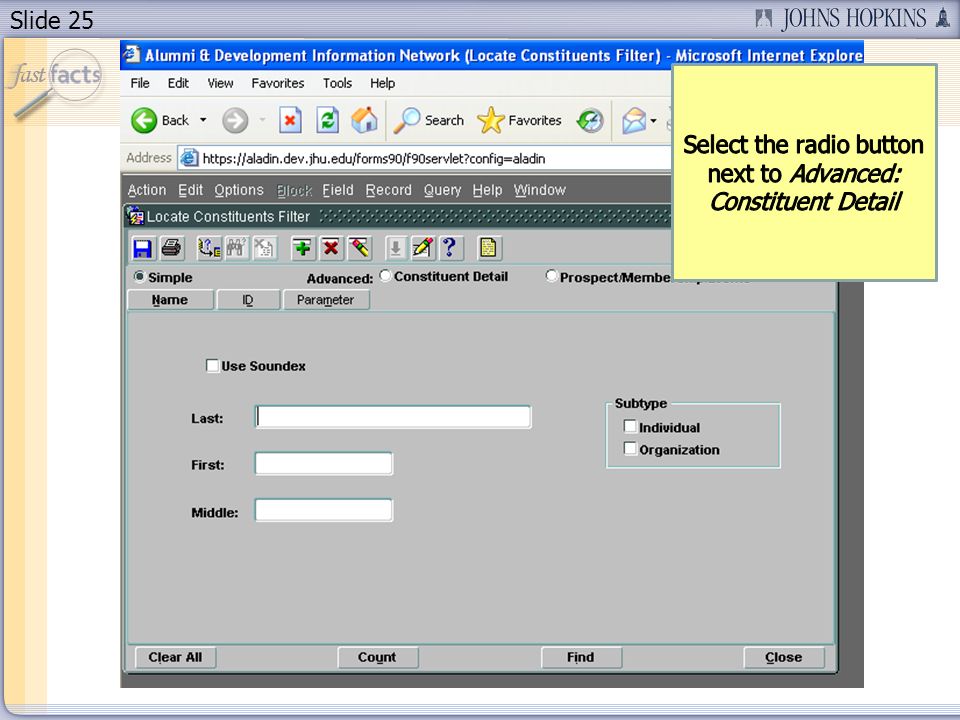The image size is (960, 720).
Task: Click the Close button at the bottom right
Action: pos(784,658)
